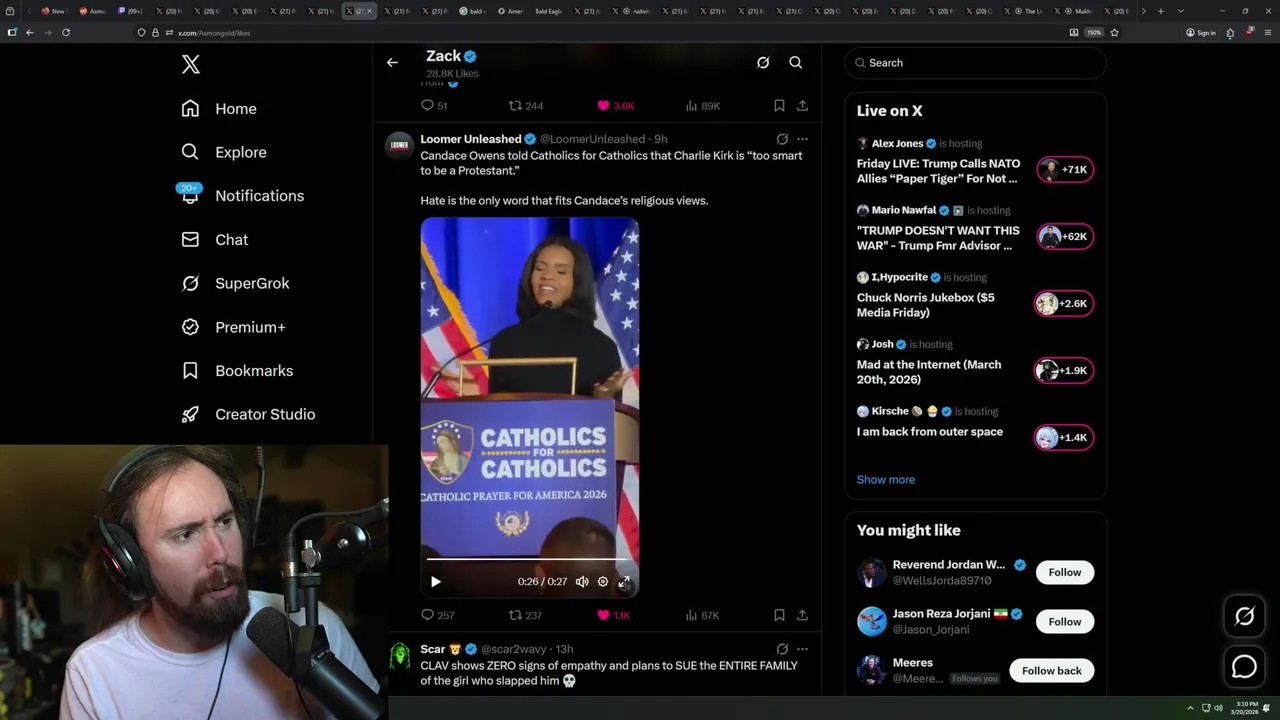Screen dimensions: 1280x720
Task: Open SuperGrok in the sidebar
Action: (236, 283)
